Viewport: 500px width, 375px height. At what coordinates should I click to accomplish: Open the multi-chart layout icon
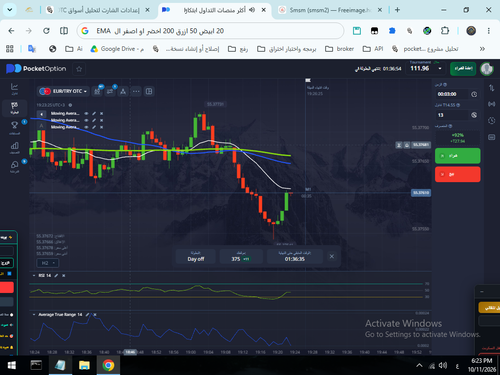click(x=149, y=91)
